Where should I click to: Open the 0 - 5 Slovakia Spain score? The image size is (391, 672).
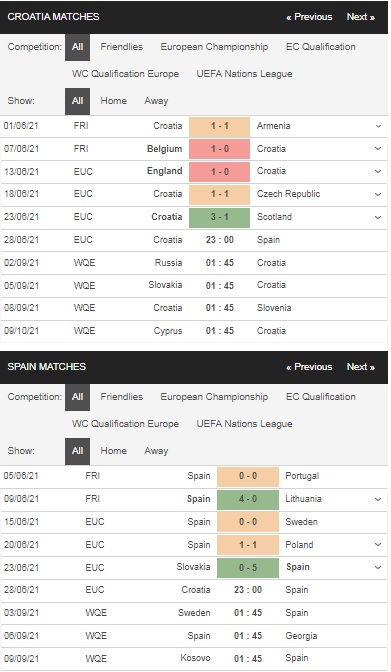pyautogui.click(x=248, y=567)
